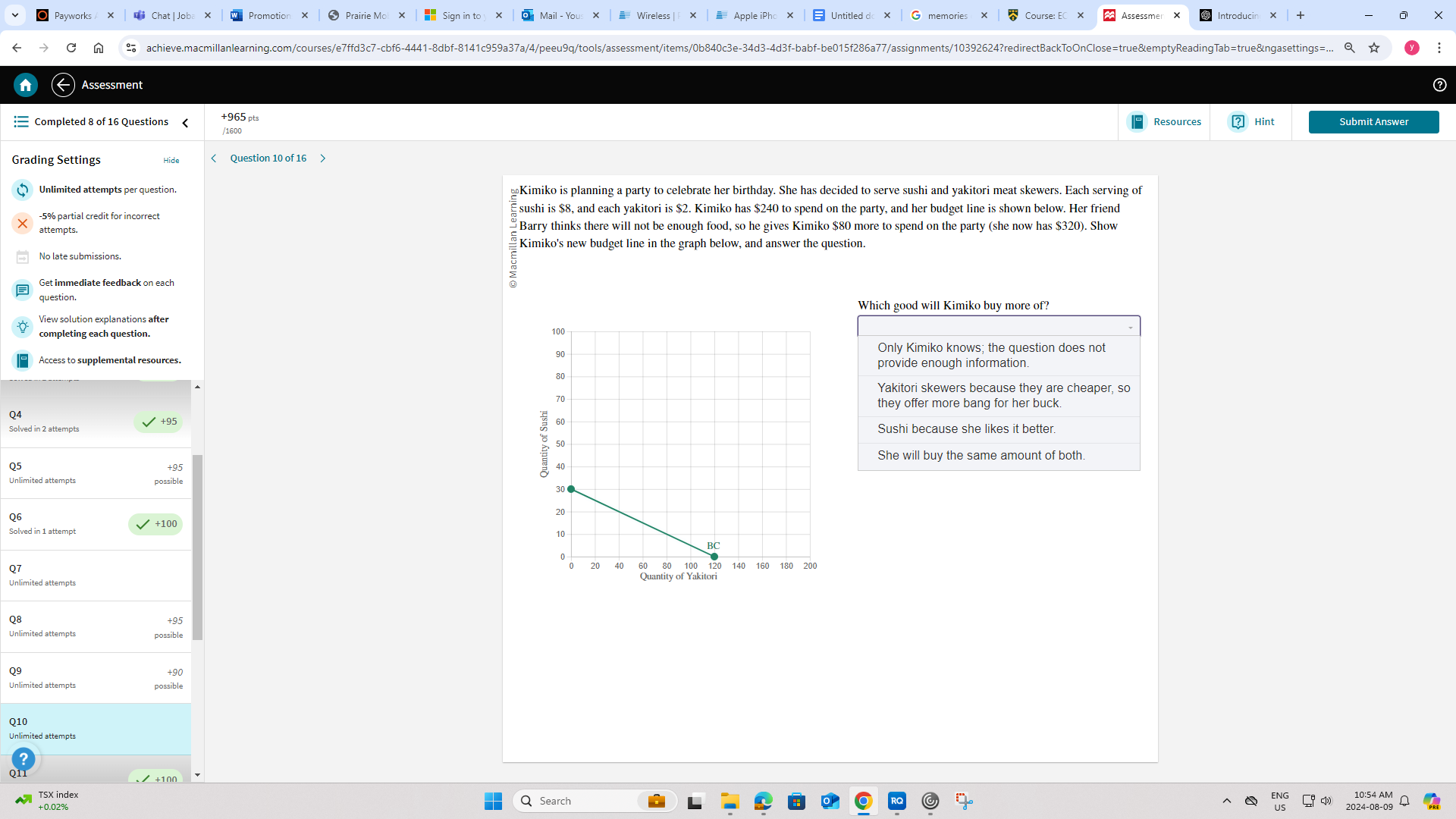Click the back arrow next to Assessment
The width and height of the screenshot is (1456, 819).
[x=63, y=85]
